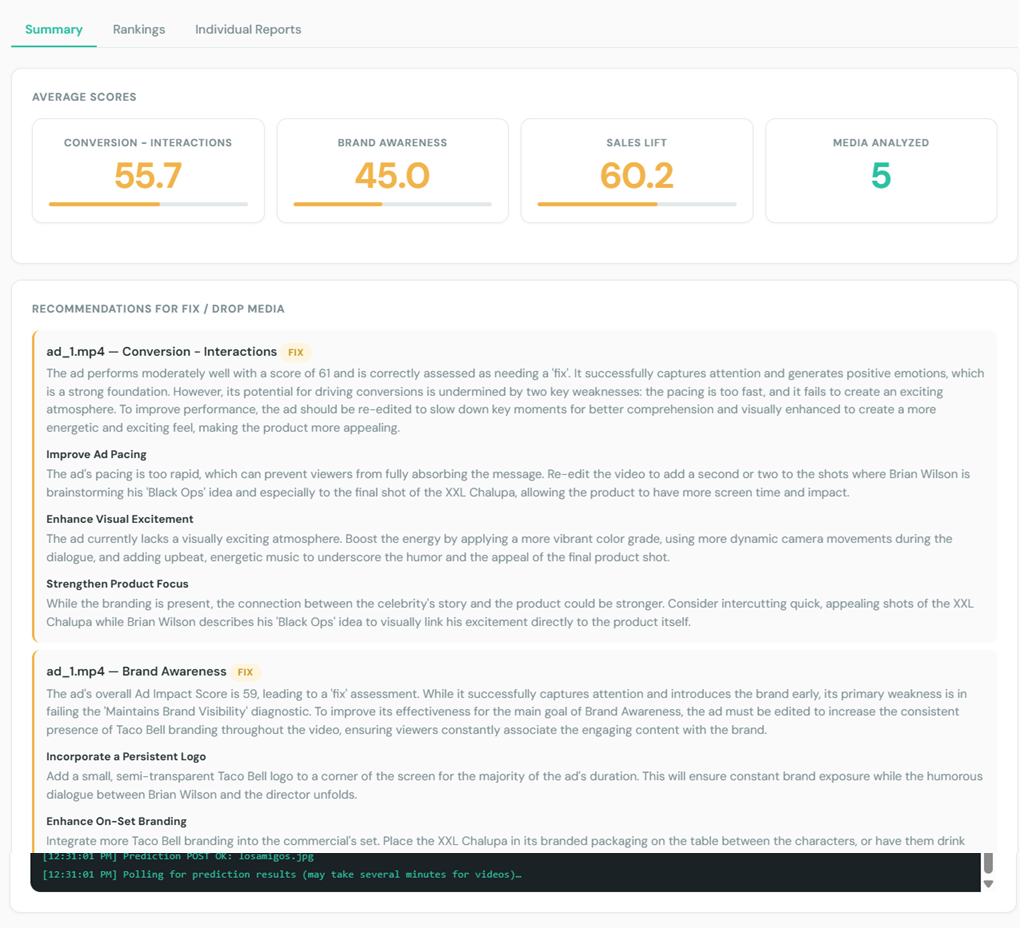Click the media analyzed count 5
1020x928 pixels.
pos(881,176)
